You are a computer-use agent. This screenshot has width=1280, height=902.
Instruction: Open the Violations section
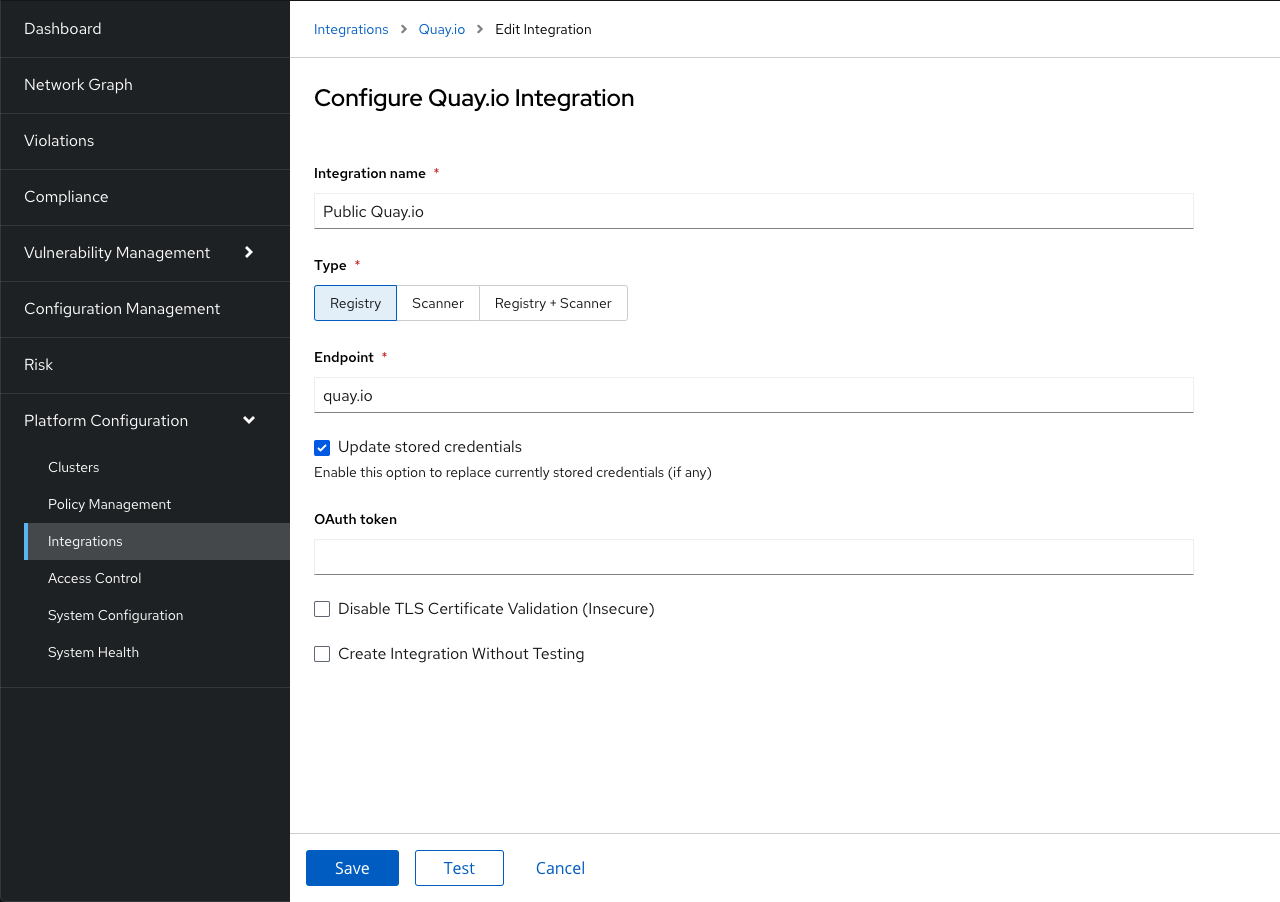pyautogui.click(x=59, y=141)
